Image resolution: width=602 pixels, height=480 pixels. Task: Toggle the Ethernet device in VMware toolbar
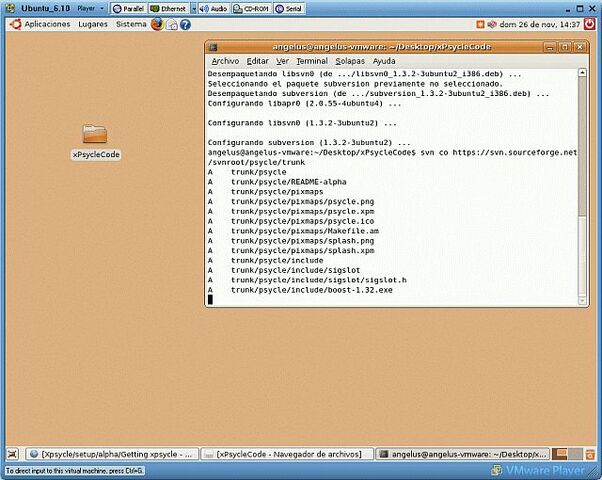click(x=168, y=8)
